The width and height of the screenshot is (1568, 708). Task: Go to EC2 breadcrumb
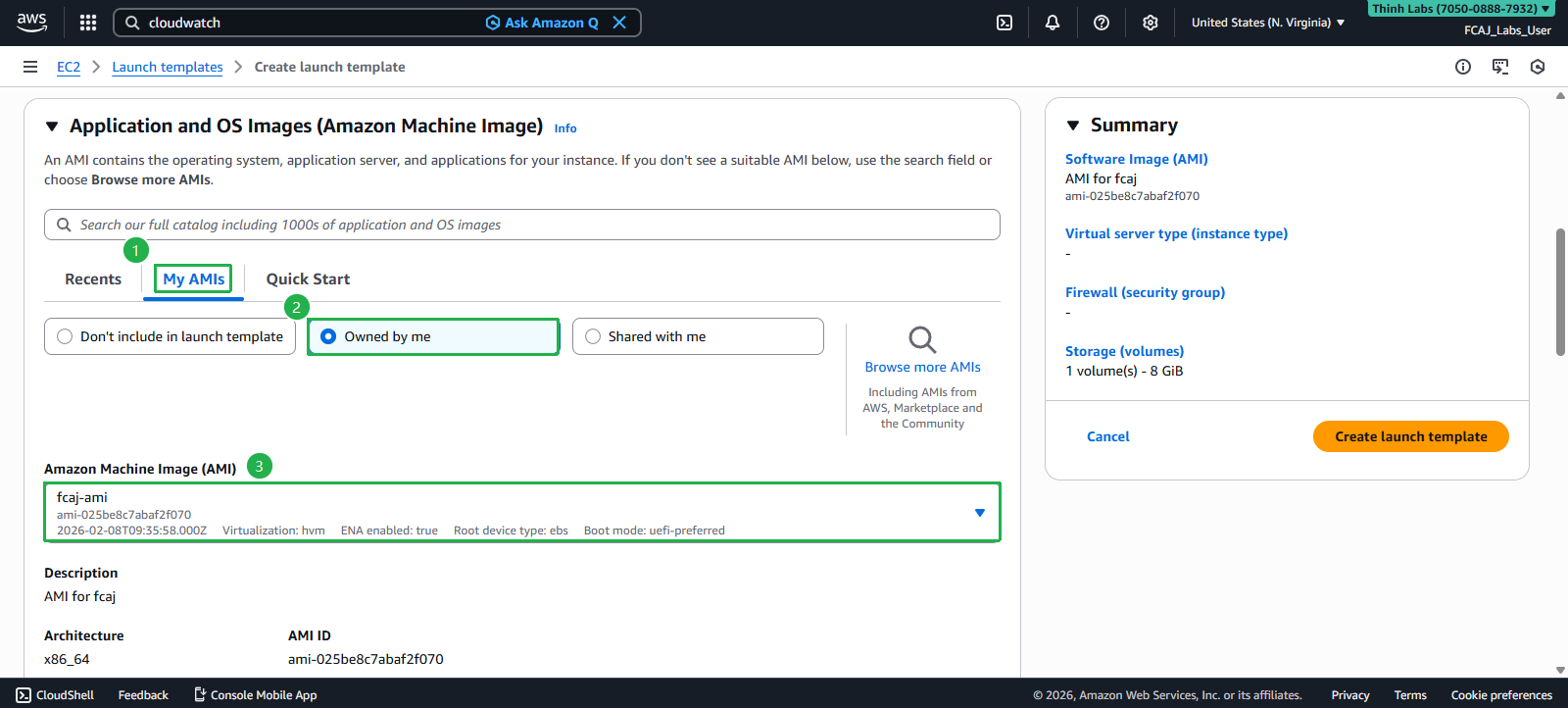click(69, 67)
